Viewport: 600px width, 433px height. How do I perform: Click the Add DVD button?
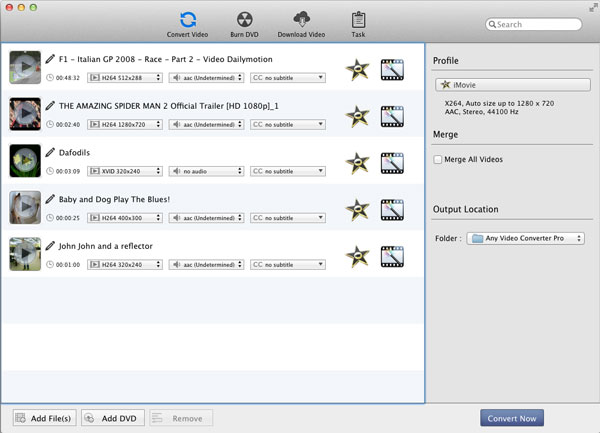113,418
